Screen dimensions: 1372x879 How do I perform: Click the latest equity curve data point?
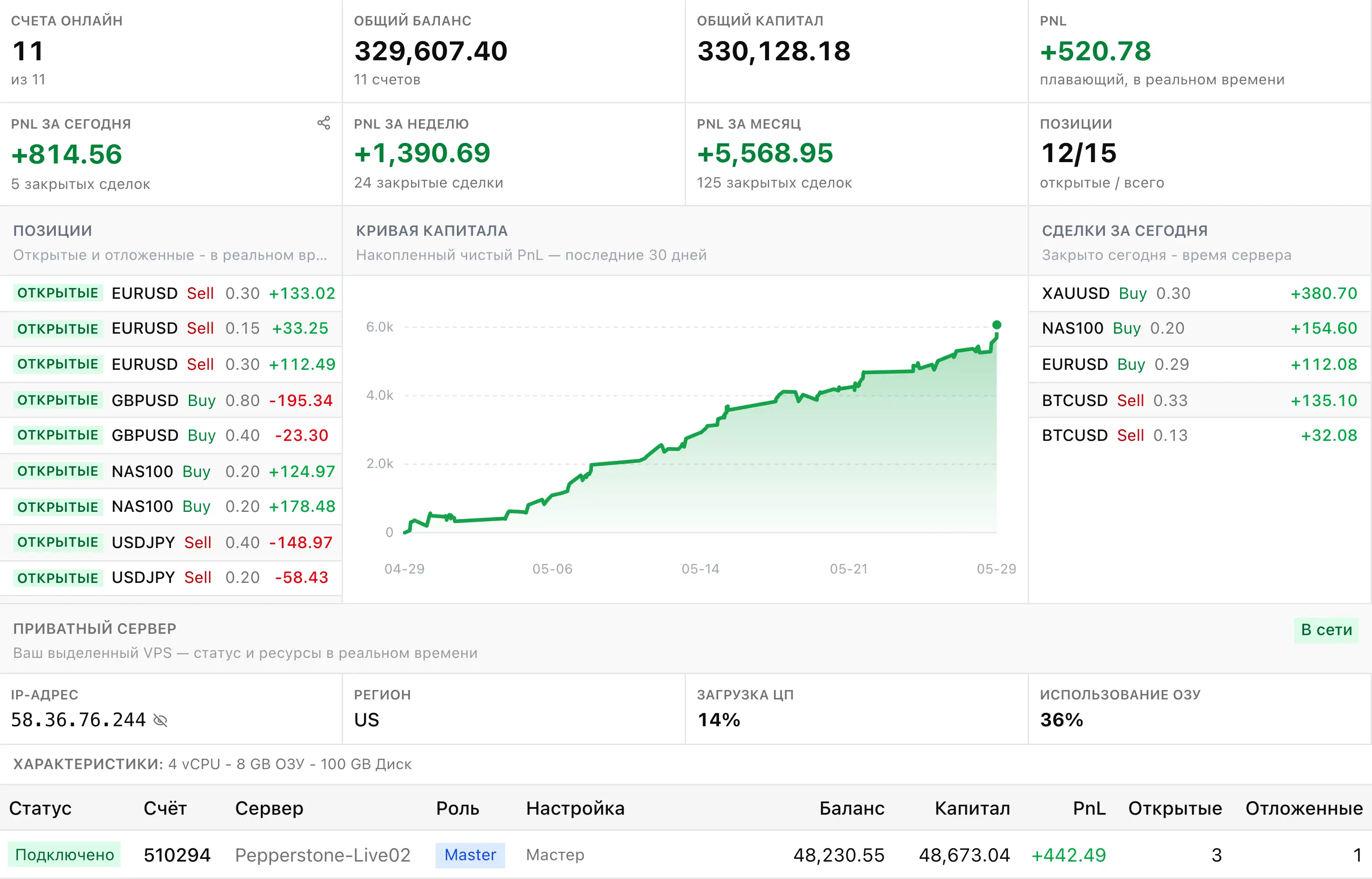tap(996, 325)
